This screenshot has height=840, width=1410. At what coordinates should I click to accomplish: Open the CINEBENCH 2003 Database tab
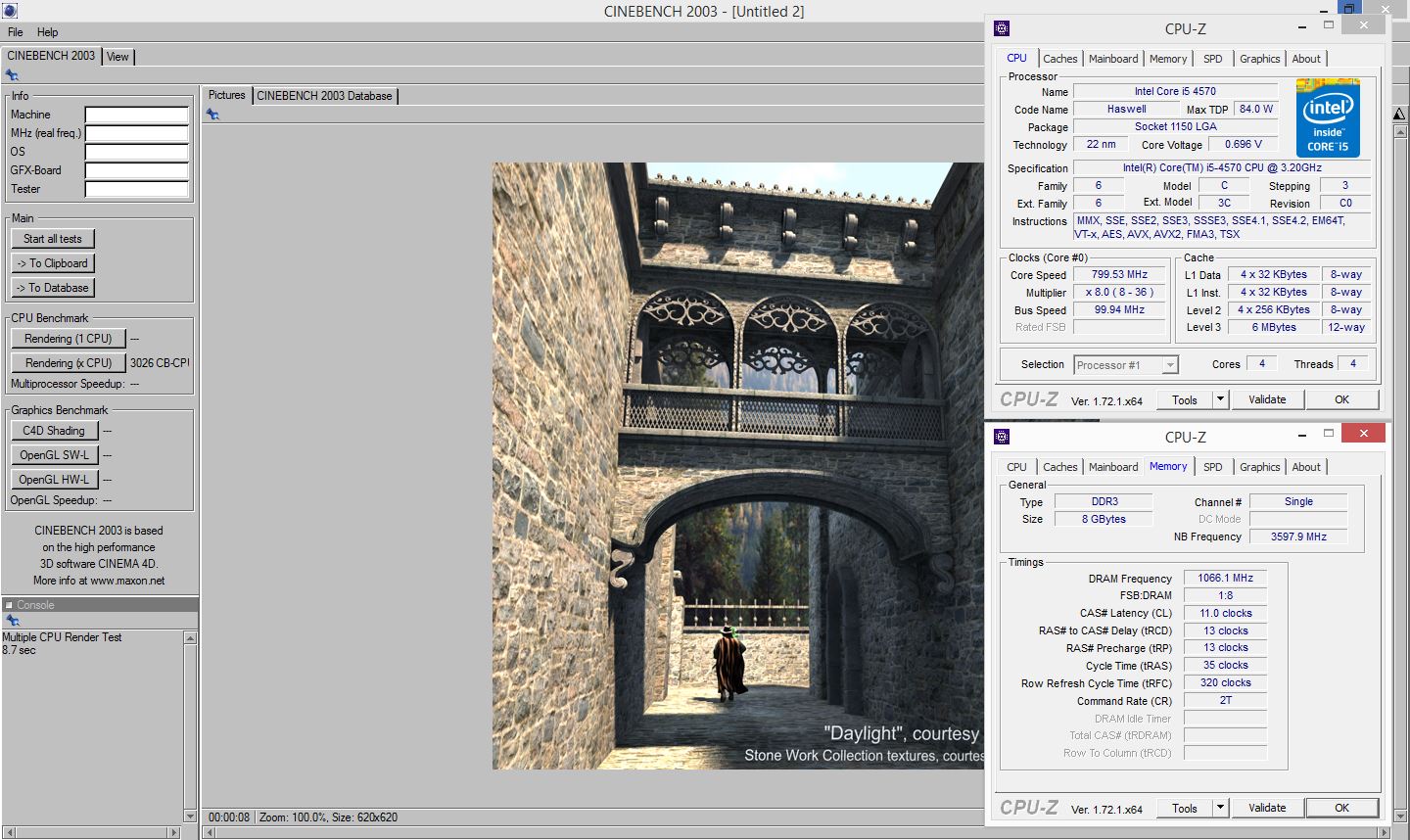click(x=324, y=96)
